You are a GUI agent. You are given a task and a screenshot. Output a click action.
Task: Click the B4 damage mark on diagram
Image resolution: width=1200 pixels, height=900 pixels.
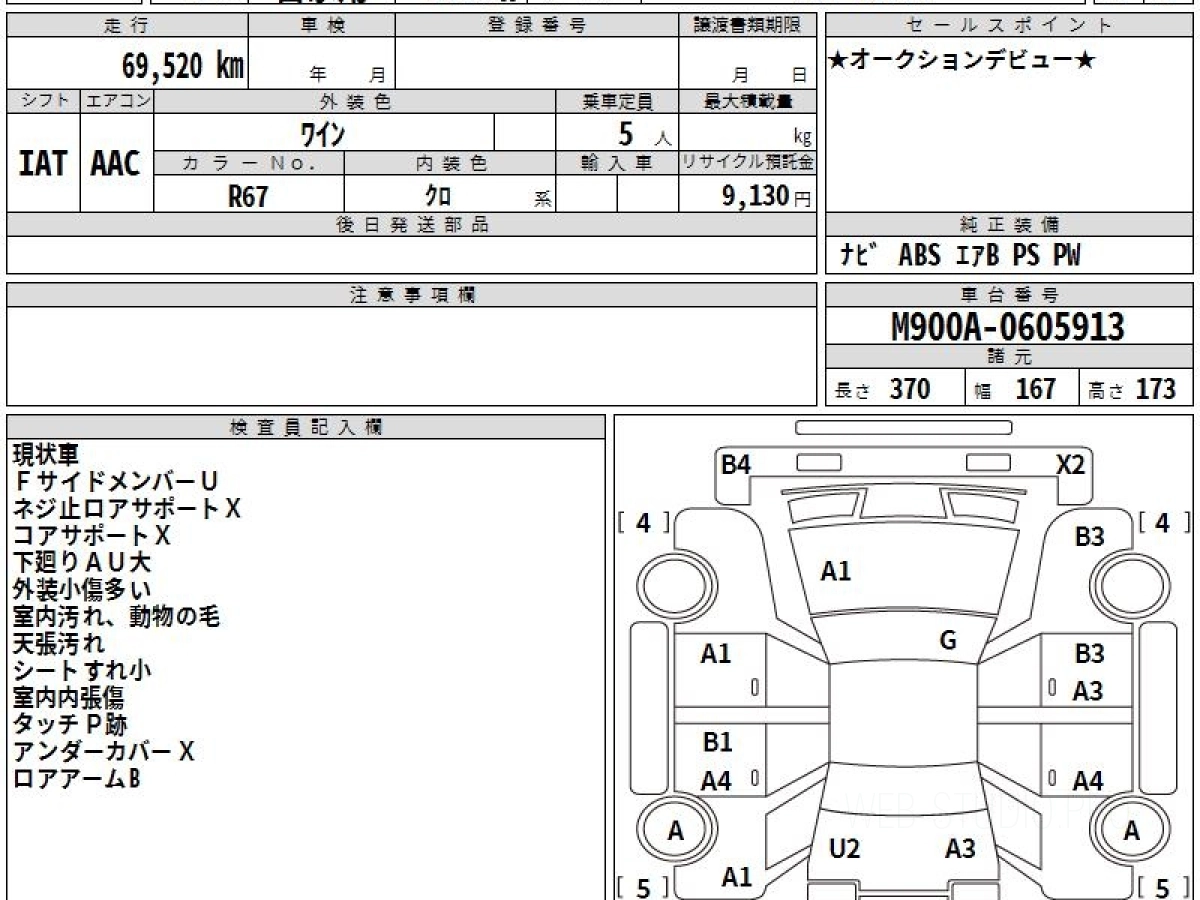click(x=736, y=465)
